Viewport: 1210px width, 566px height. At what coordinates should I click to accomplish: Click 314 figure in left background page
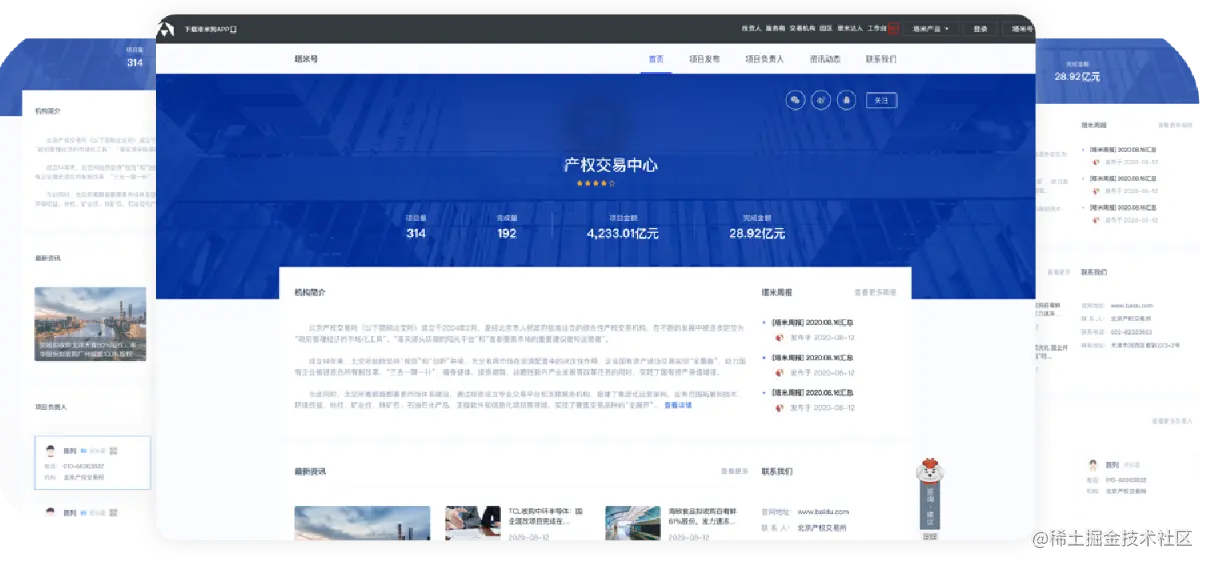[x=135, y=63]
